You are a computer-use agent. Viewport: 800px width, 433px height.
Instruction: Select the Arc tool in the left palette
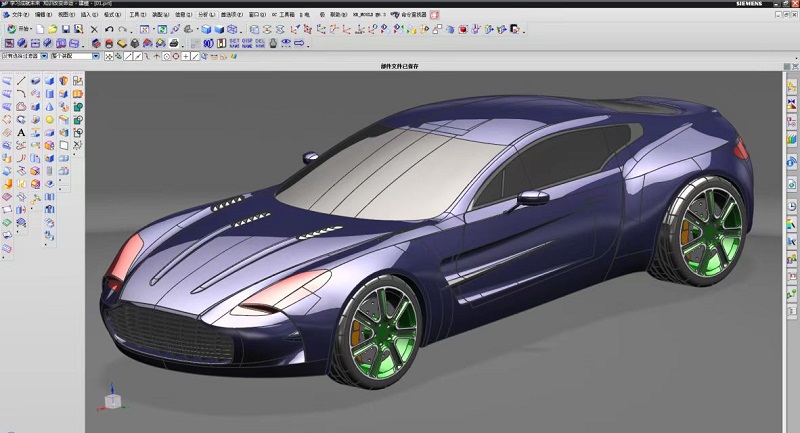coord(21,93)
